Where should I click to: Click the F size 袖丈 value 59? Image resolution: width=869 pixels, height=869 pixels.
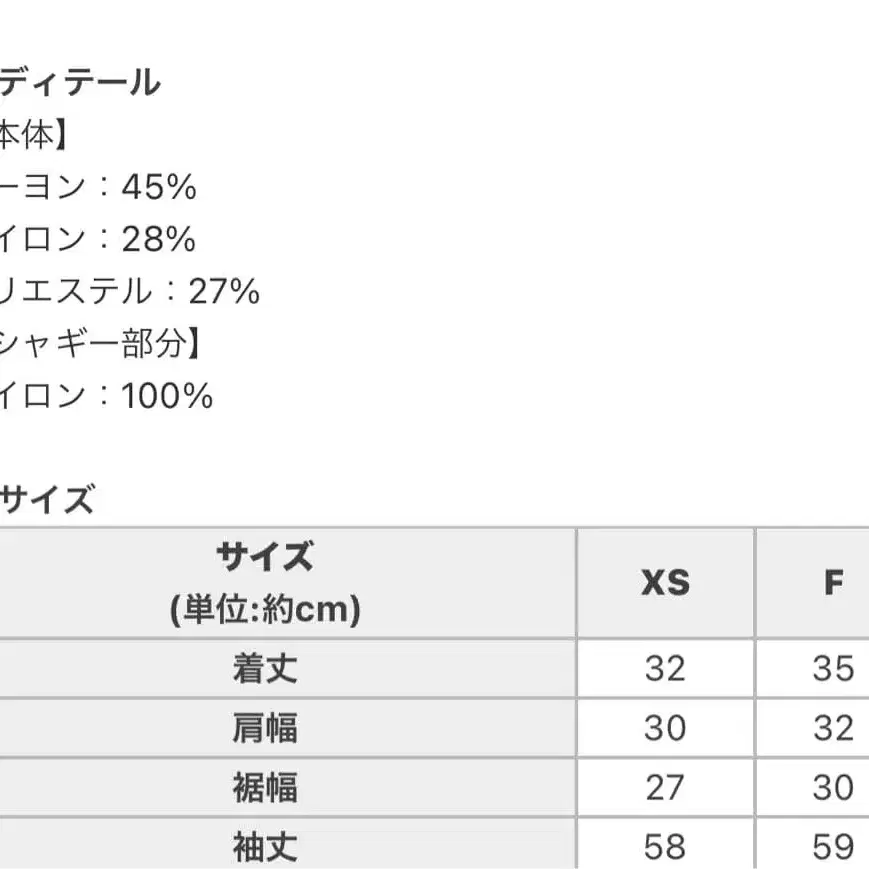[x=833, y=848]
